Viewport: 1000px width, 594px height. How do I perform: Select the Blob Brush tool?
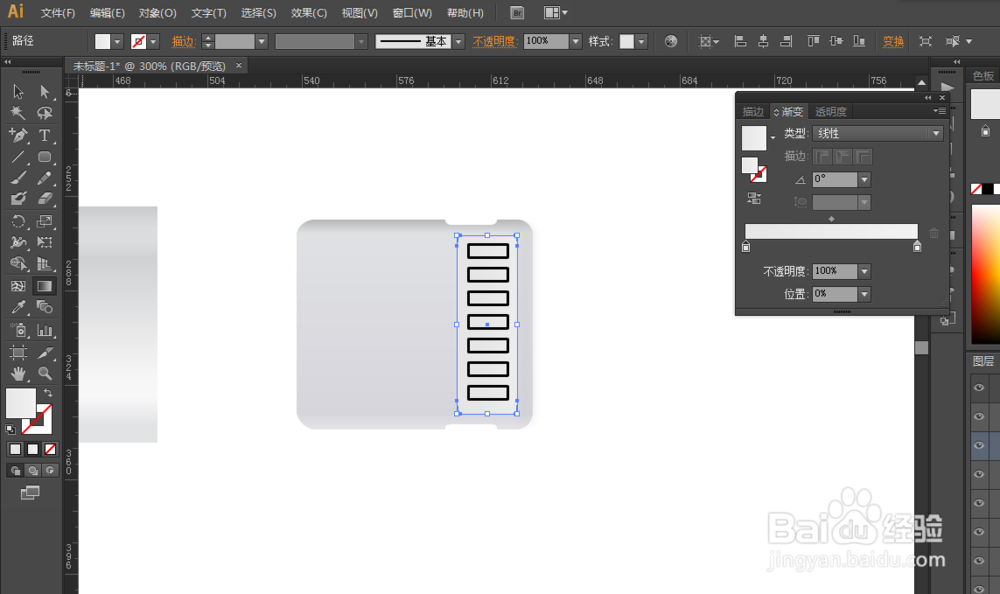pyautogui.click(x=18, y=199)
